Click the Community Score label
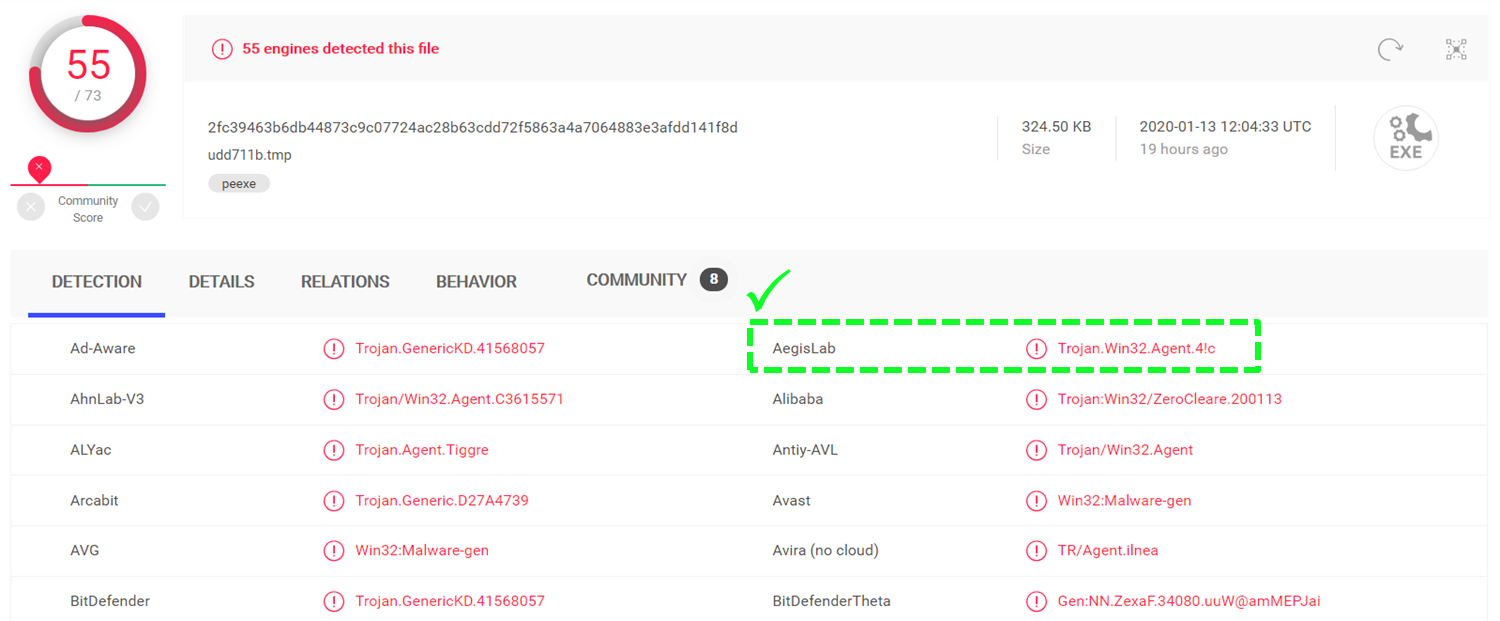This screenshot has width=1500, height=621. (x=88, y=209)
